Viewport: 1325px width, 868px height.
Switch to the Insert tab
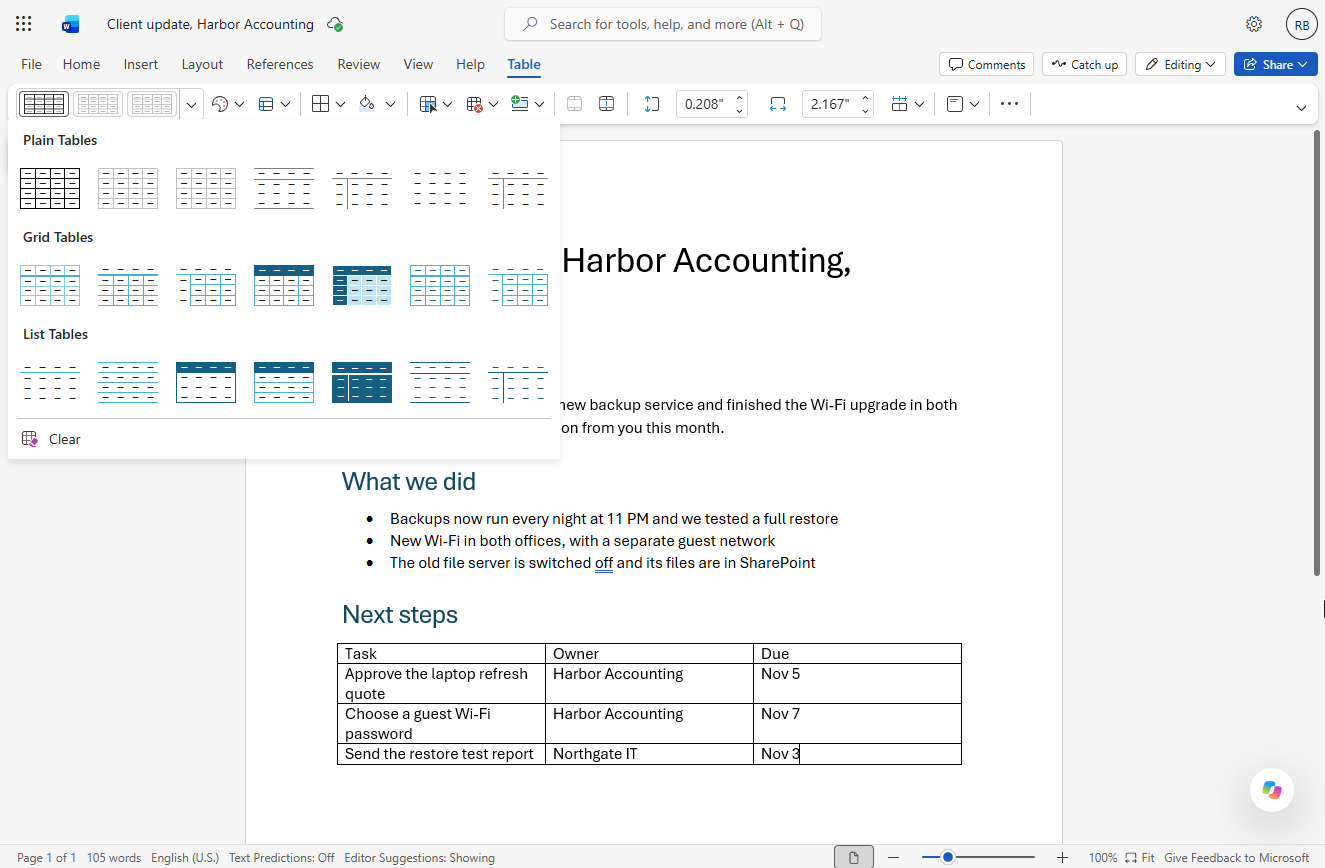[x=141, y=64]
